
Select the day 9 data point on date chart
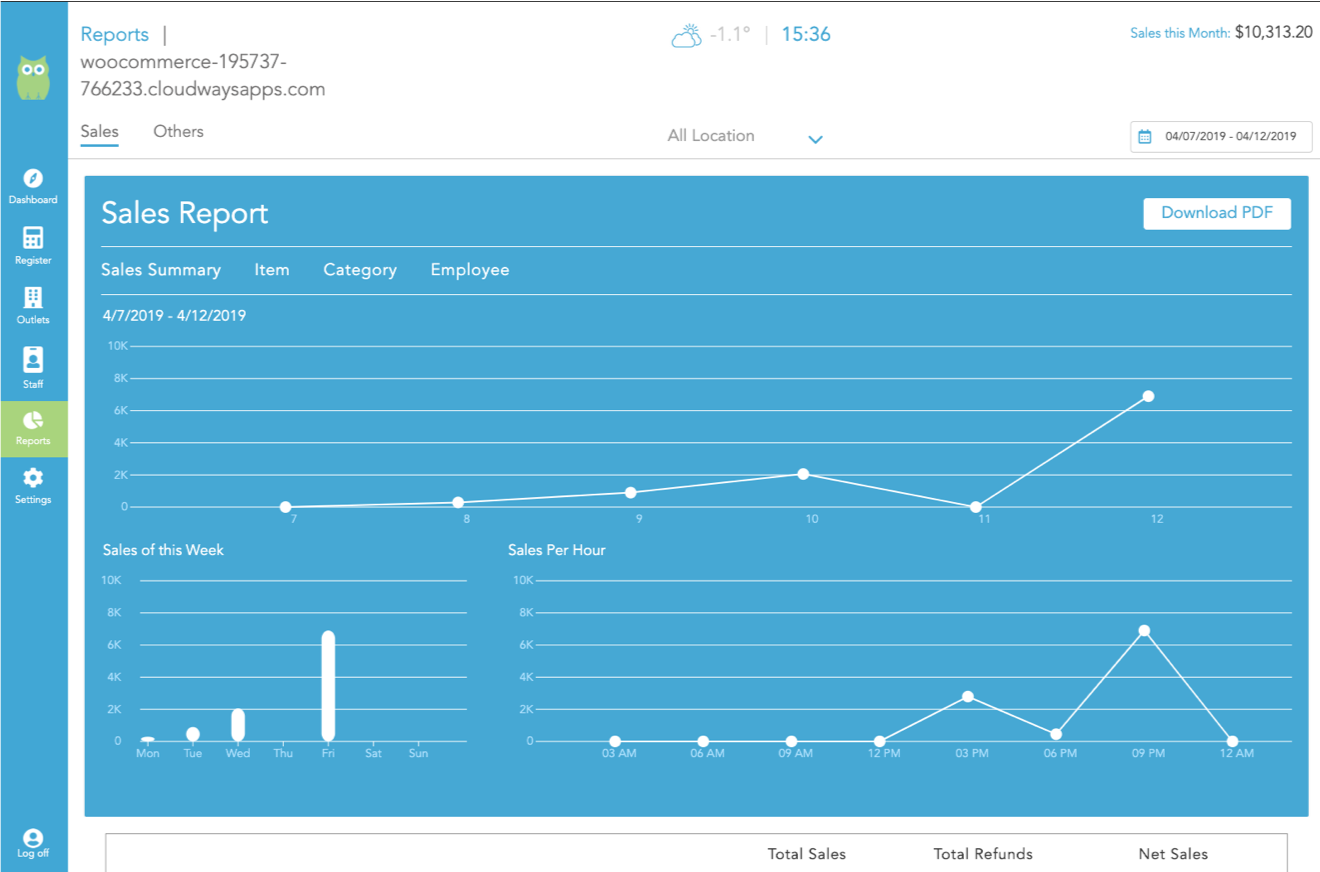tap(631, 492)
